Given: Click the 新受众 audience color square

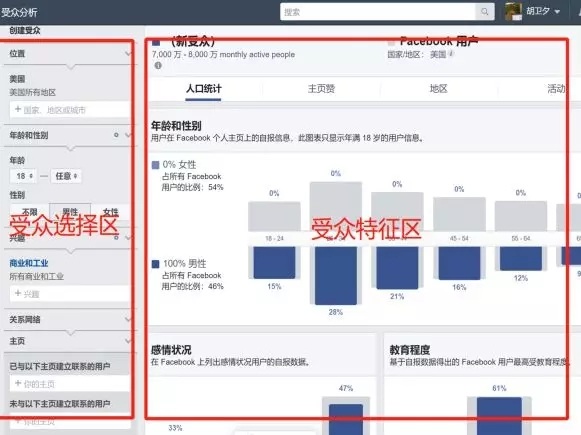Looking at the screenshot, I should [x=156, y=42].
